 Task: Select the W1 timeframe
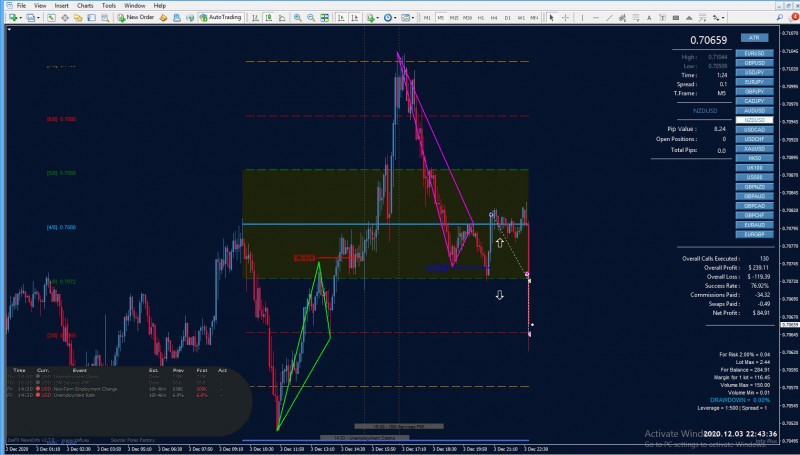521,18
